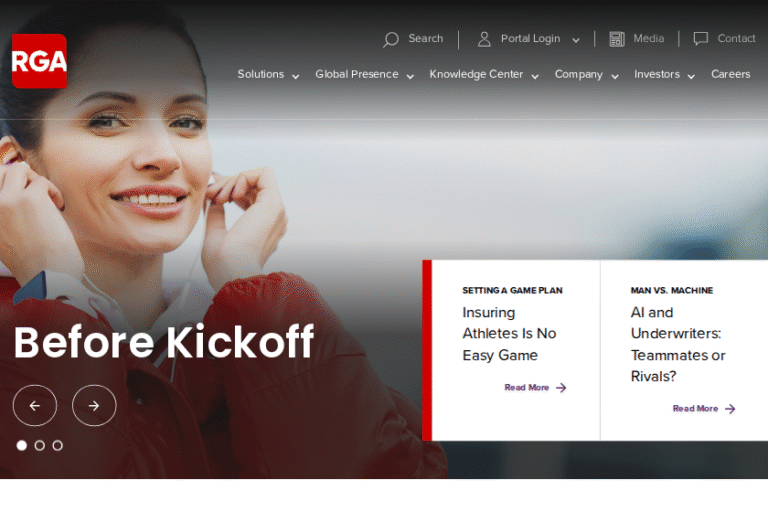This screenshot has width=768, height=512.
Task: Open the Careers menu item
Action: [x=730, y=75]
